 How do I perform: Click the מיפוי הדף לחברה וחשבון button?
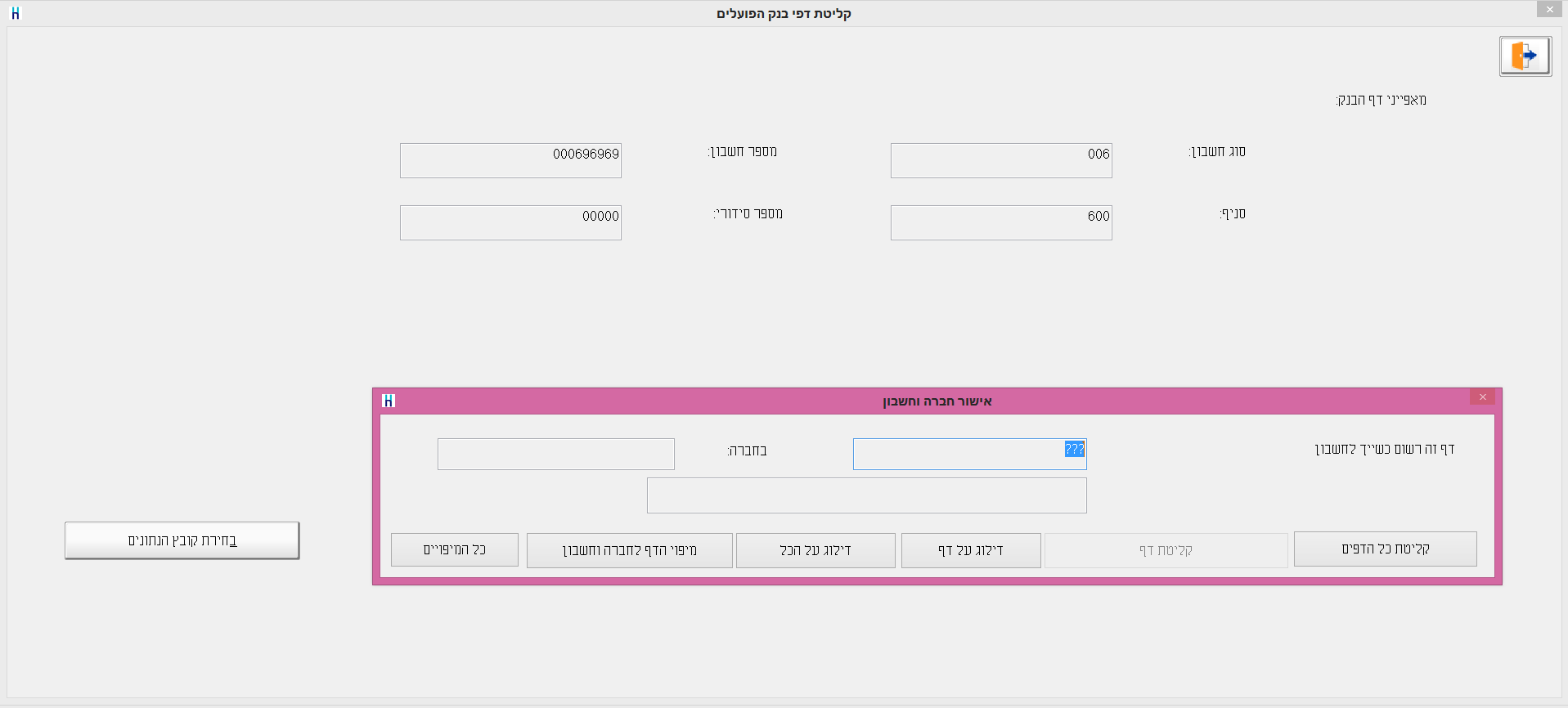[x=629, y=550]
